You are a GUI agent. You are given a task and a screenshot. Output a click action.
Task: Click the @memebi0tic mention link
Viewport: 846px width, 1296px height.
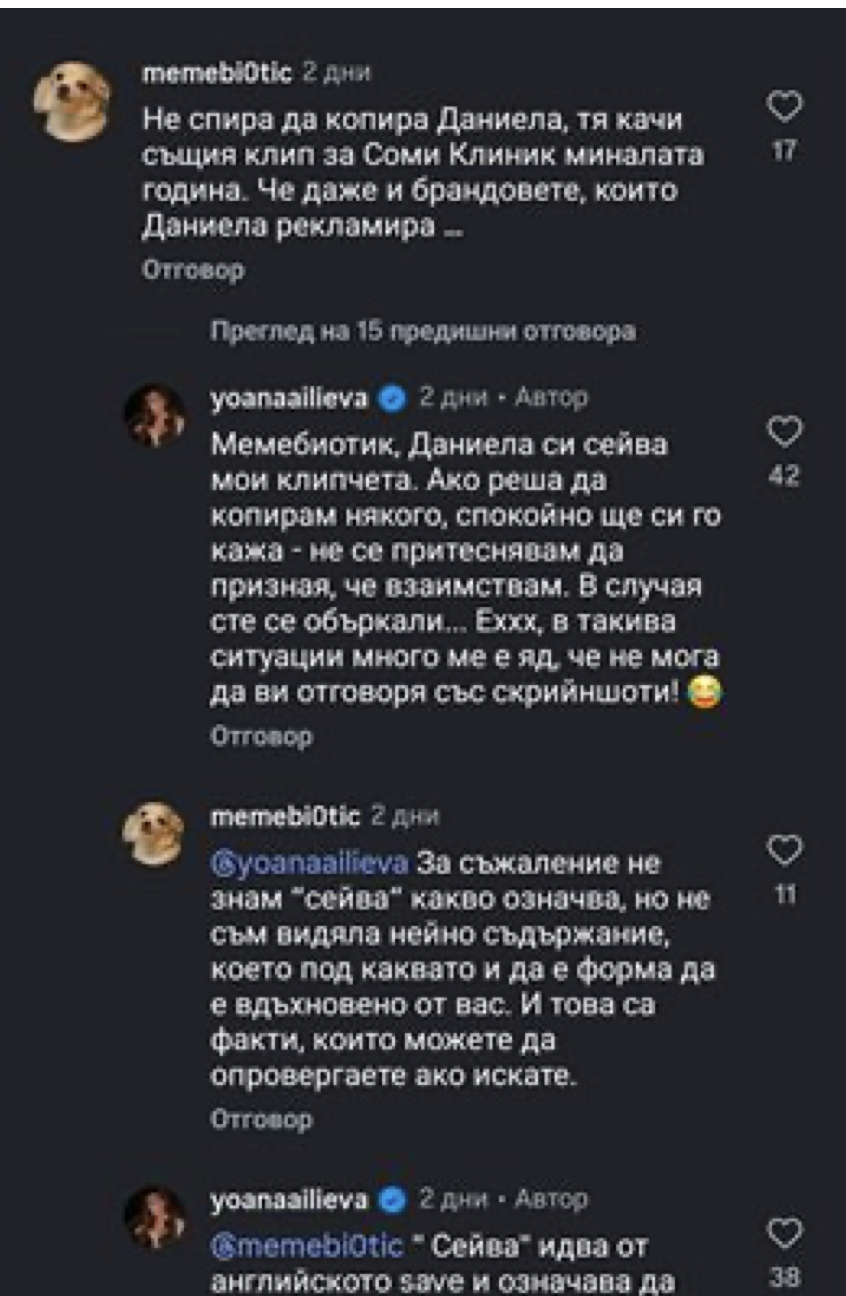[x=310, y=1246]
